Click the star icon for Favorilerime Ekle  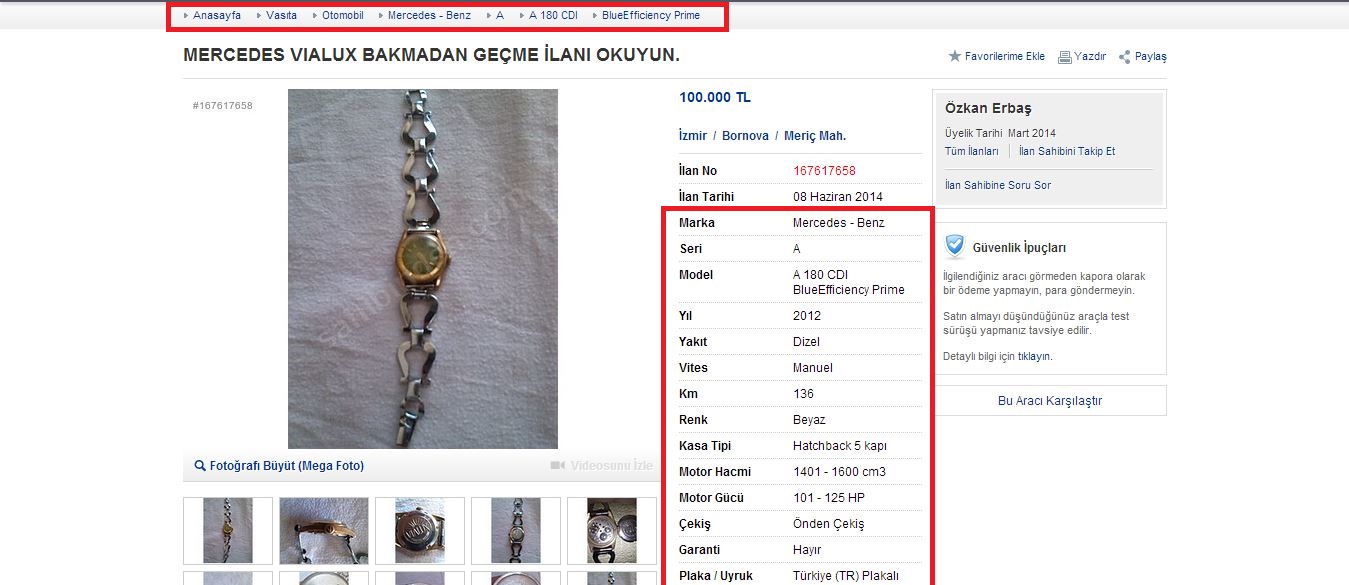[x=954, y=56]
